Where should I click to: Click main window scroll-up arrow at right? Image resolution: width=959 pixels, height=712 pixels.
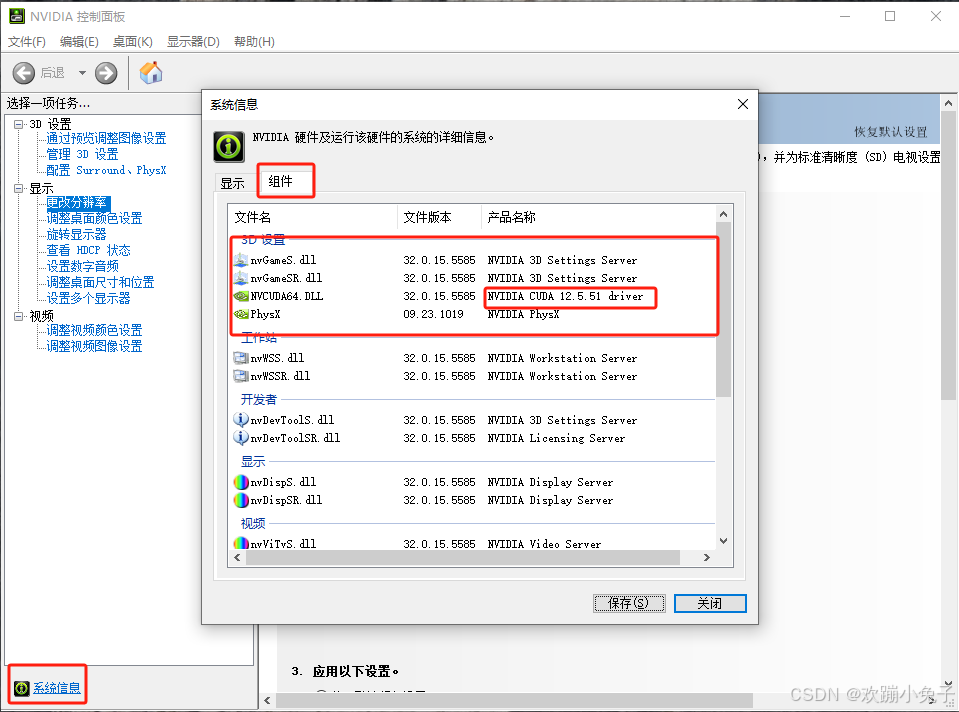(x=949, y=103)
